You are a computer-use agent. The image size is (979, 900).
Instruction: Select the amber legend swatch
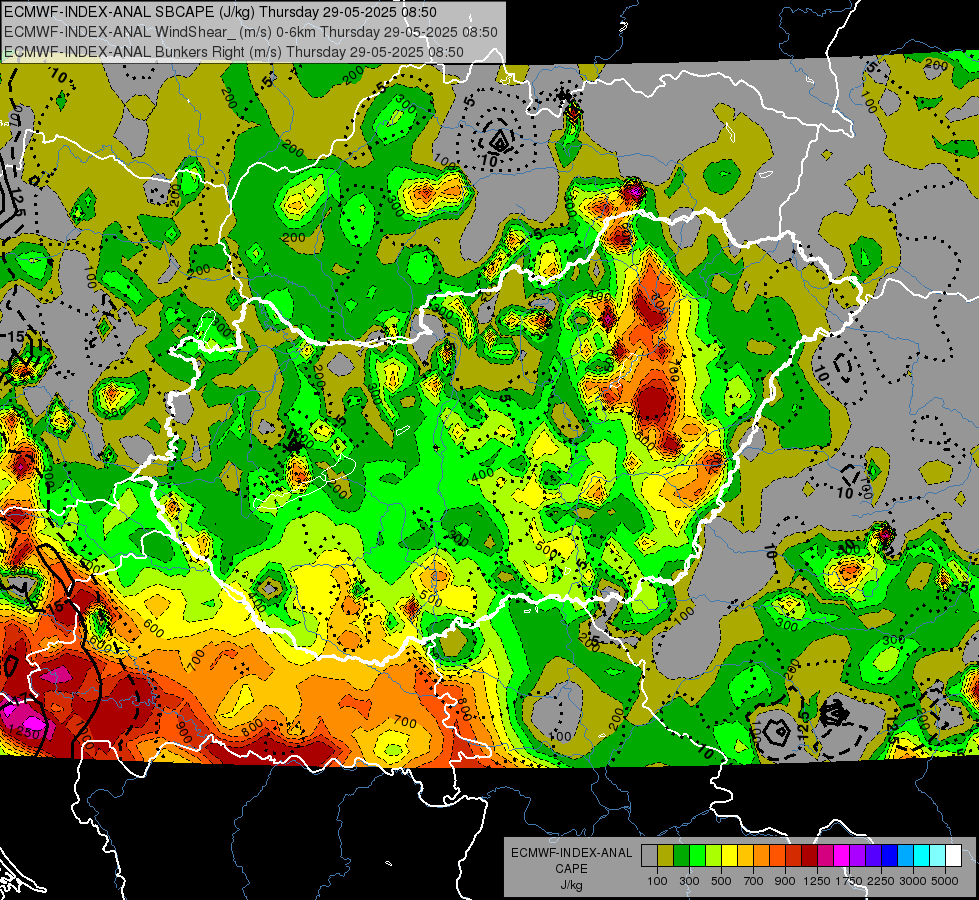click(x=745, y=856)
